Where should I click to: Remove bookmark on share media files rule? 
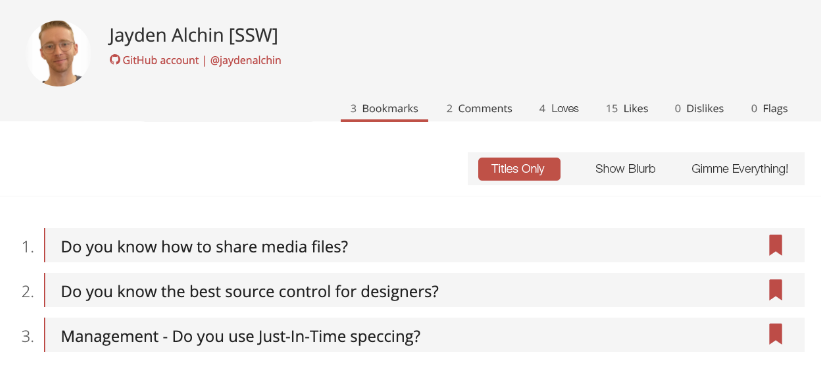pyautogui.click(x=775, y=245)
